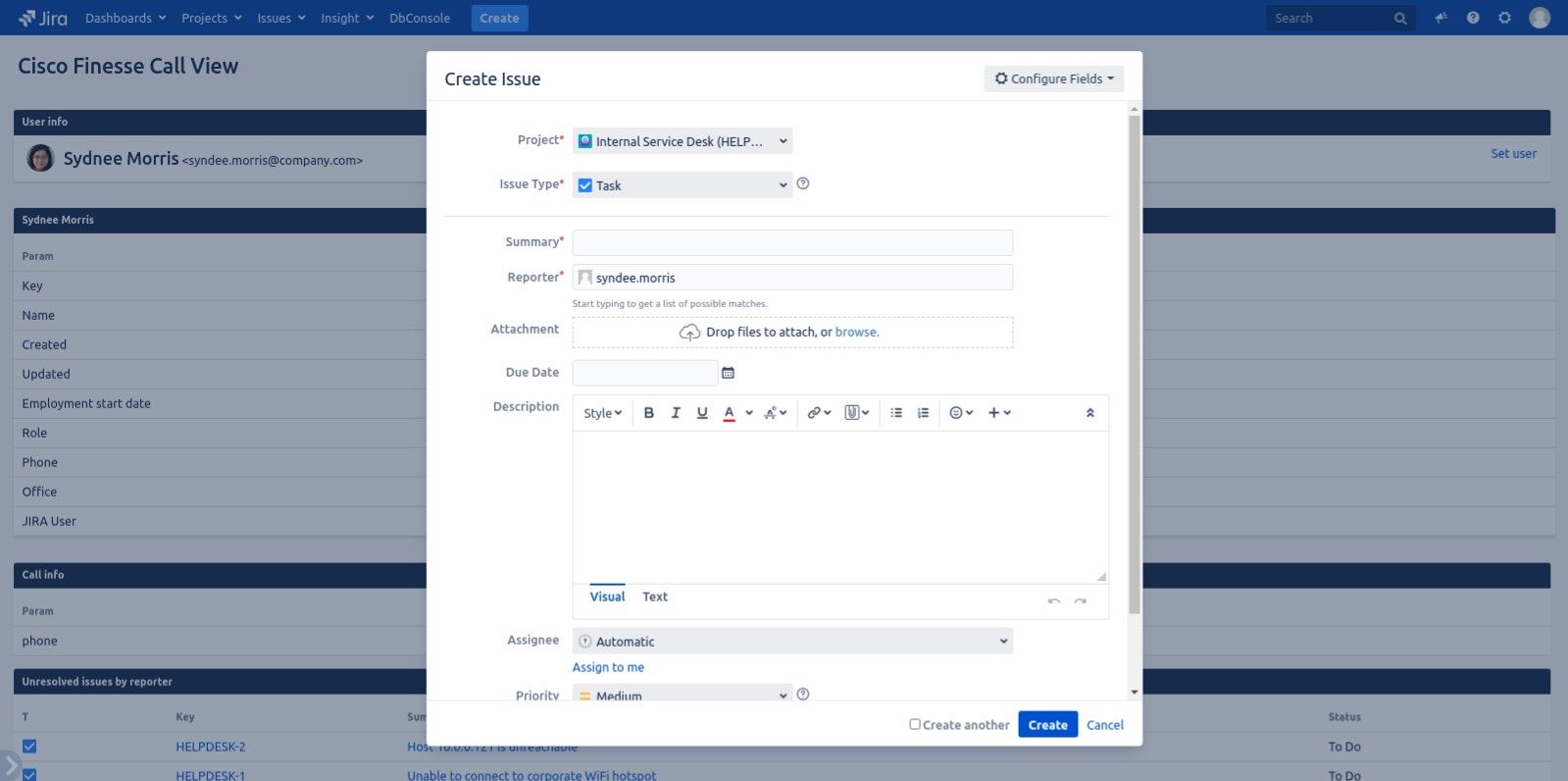
Task: Open the more text formatting menu
Action: click(x=775, y=413)
